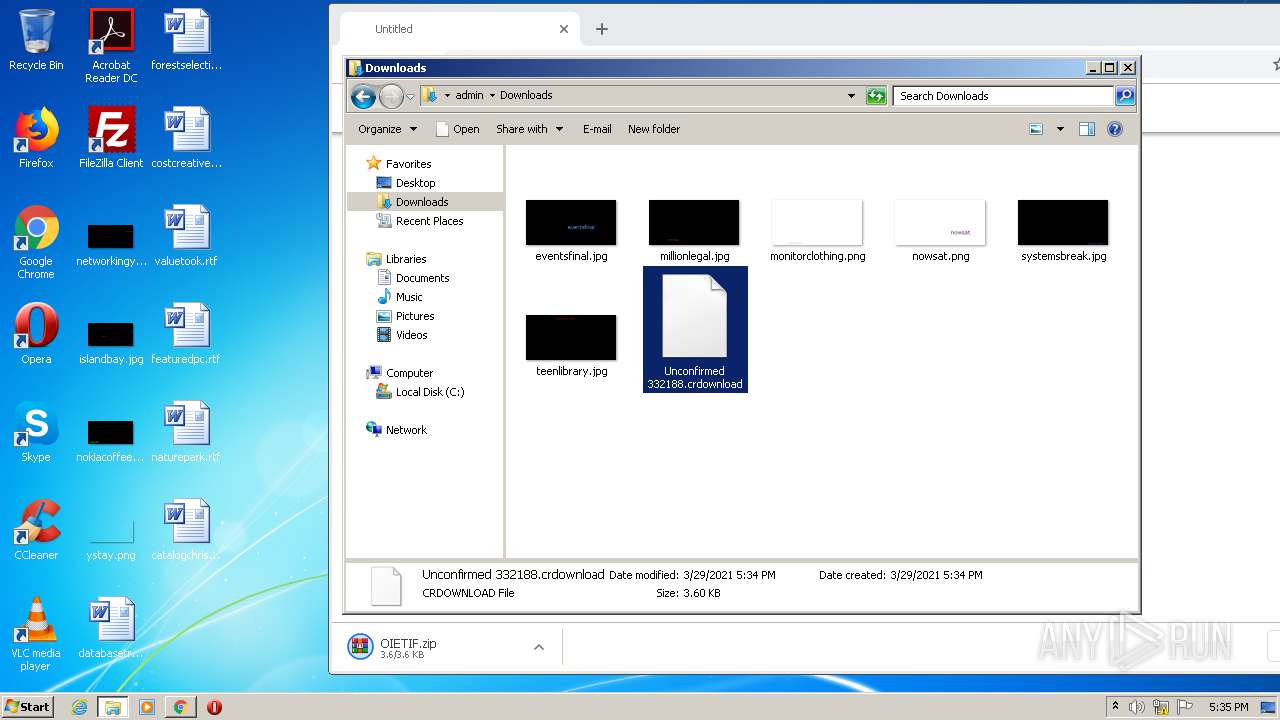Click Explorer Back navigation button
Viewport: 1280px width, 720px height.
coord(363,96)
